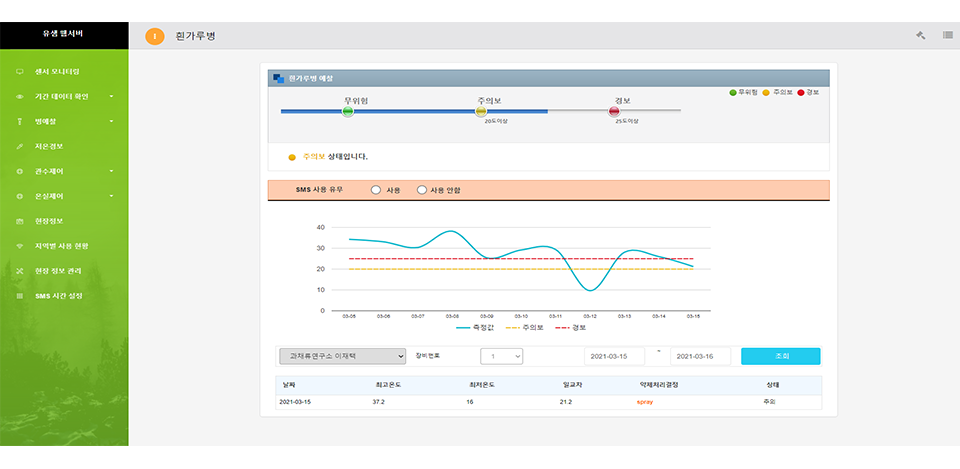Click the hammer icon in top-right header

[921, 35]
